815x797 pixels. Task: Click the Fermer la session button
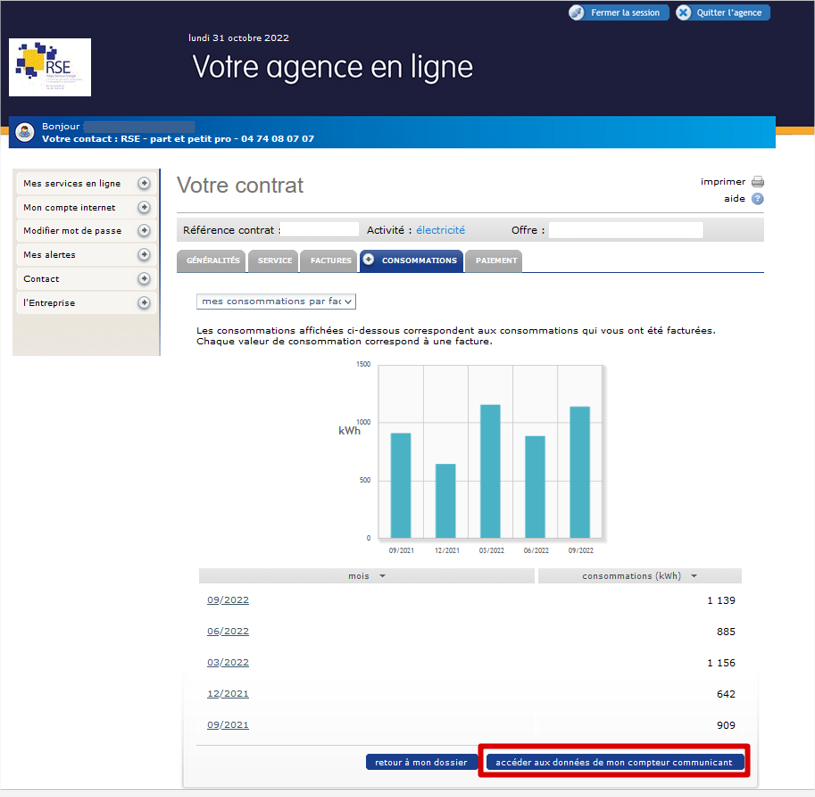pyautogui.click(x=616, y=13)
